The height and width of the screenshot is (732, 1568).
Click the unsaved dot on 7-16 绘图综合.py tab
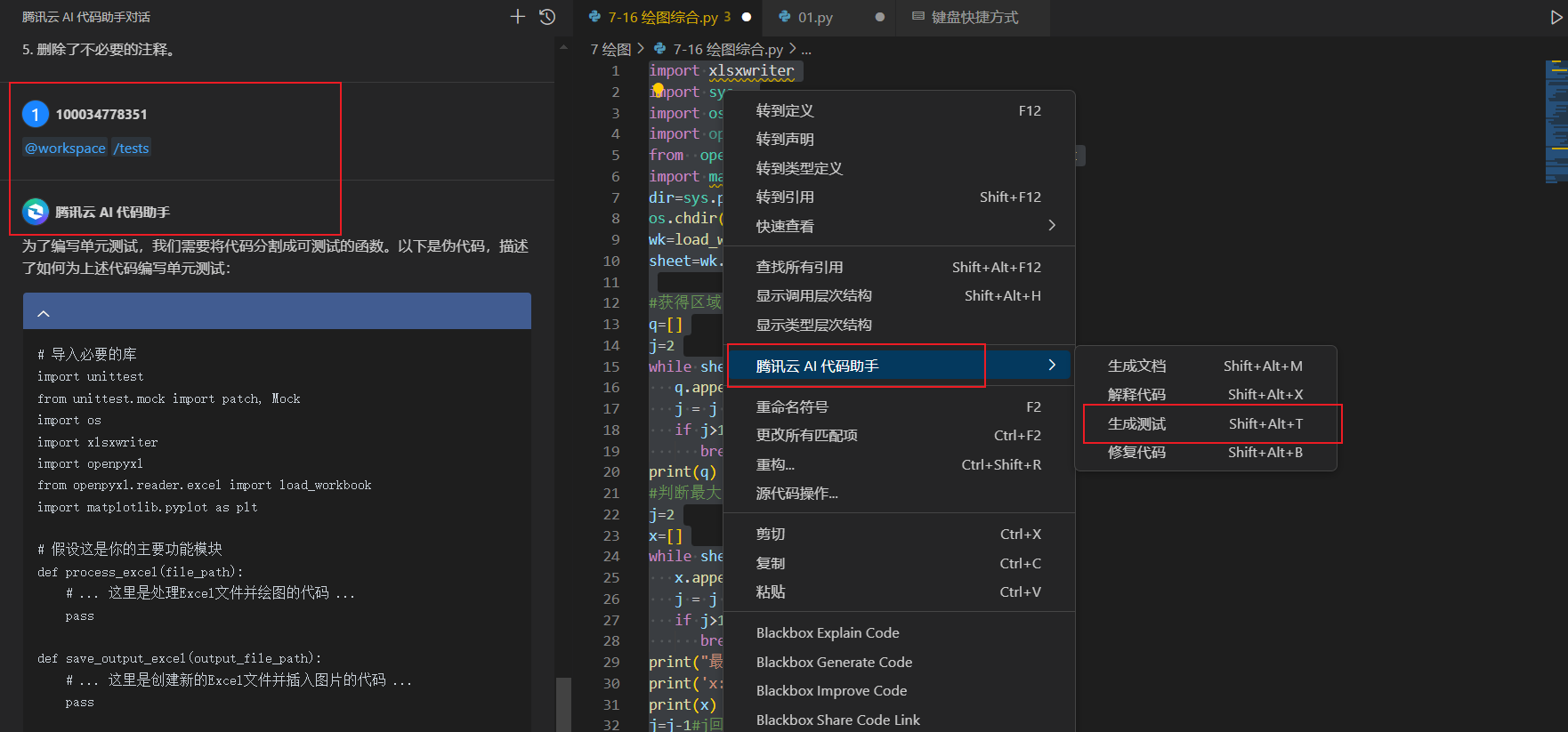click(x=747, y=17)
